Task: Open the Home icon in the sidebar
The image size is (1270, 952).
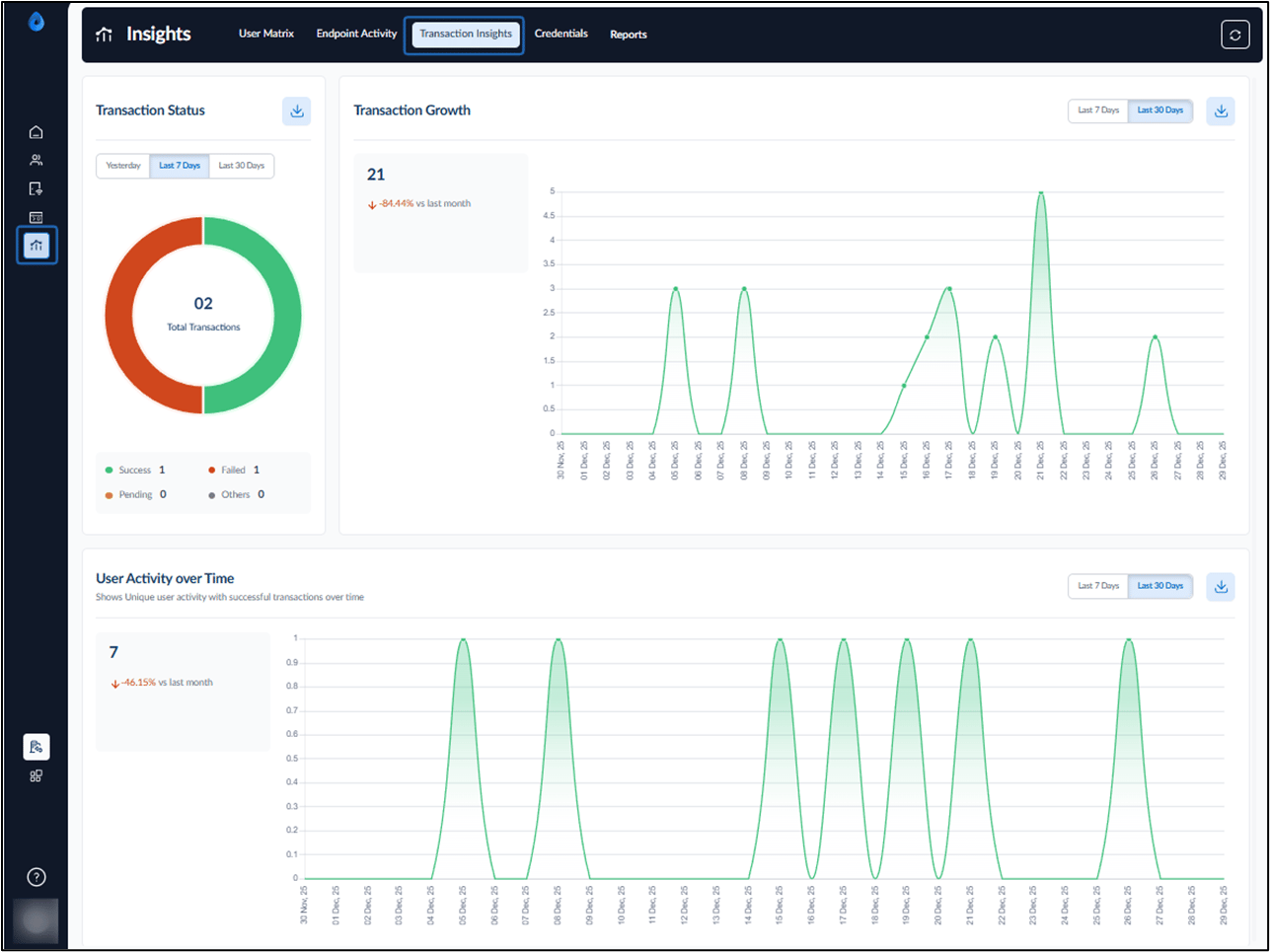Action: pyautogui.click(x=37, y=132)
